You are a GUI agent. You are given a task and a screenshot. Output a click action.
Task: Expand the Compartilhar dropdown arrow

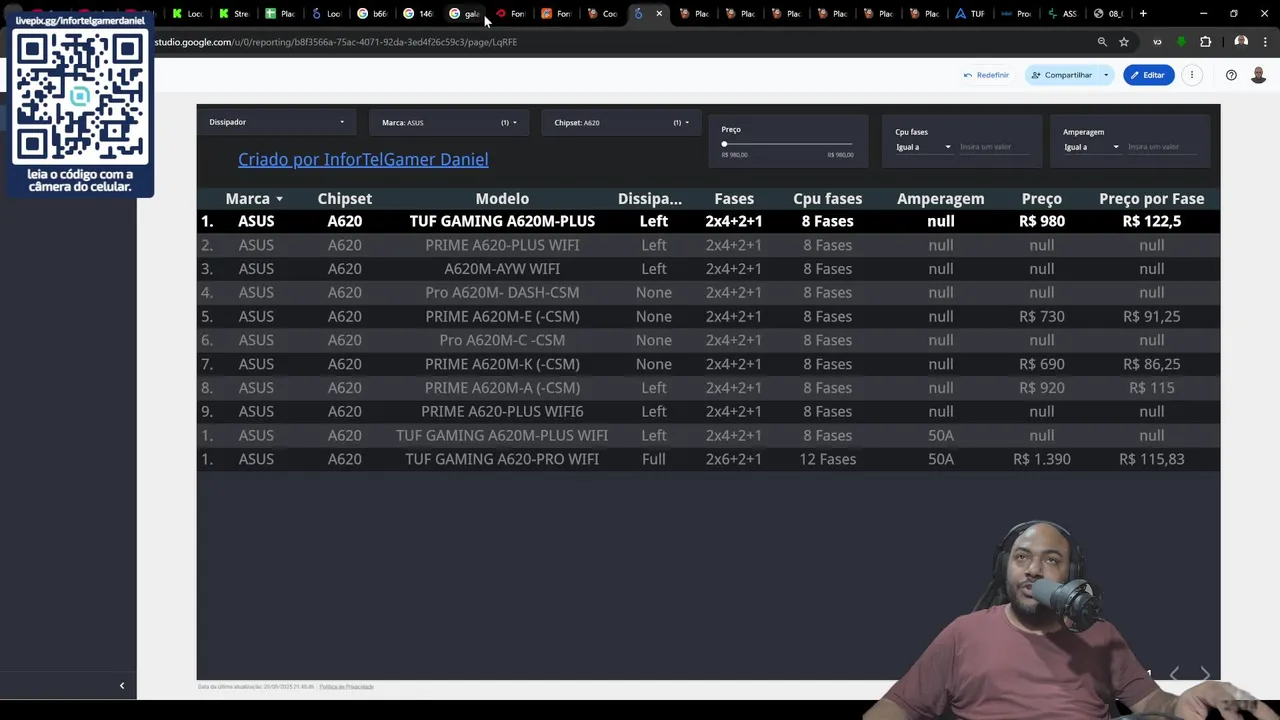[x=1106, y=75]
